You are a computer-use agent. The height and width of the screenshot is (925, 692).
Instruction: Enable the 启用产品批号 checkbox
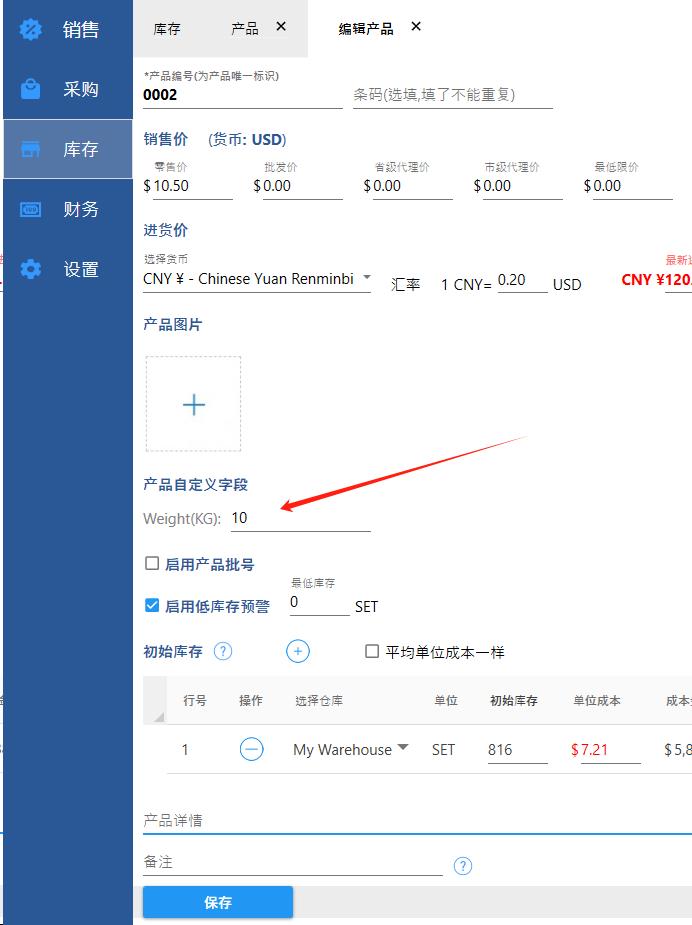(x=152, y=564)
